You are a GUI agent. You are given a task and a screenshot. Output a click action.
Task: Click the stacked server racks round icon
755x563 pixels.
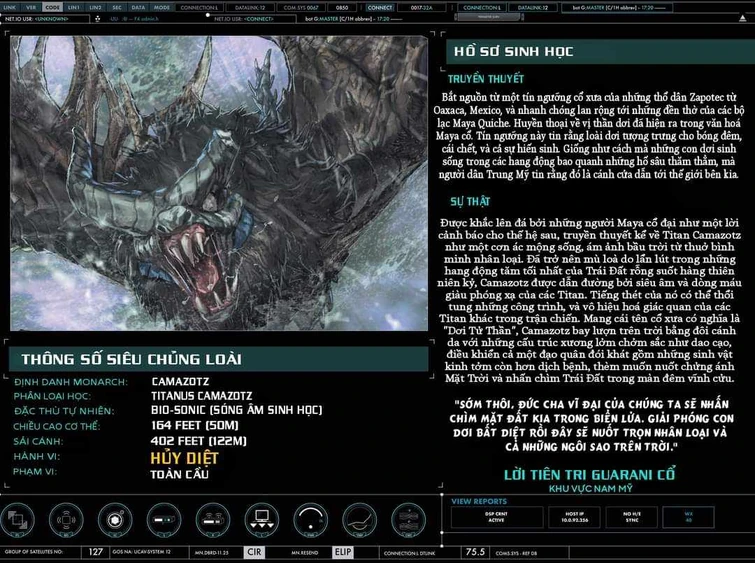tap(408, 520)
